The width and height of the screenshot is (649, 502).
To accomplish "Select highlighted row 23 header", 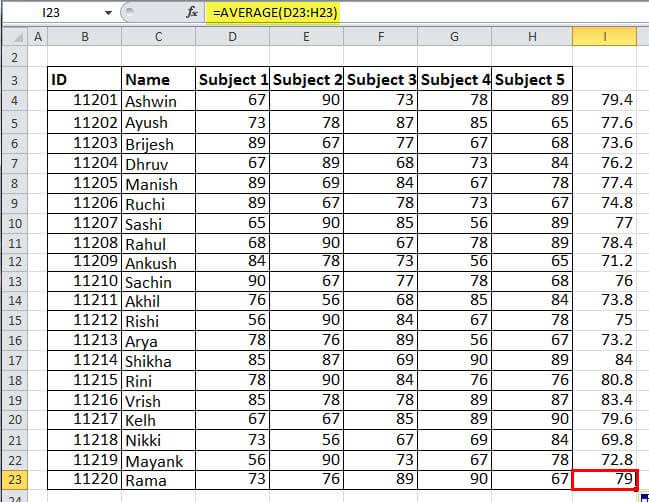I will pyautogui.click(x=15, y=479).
